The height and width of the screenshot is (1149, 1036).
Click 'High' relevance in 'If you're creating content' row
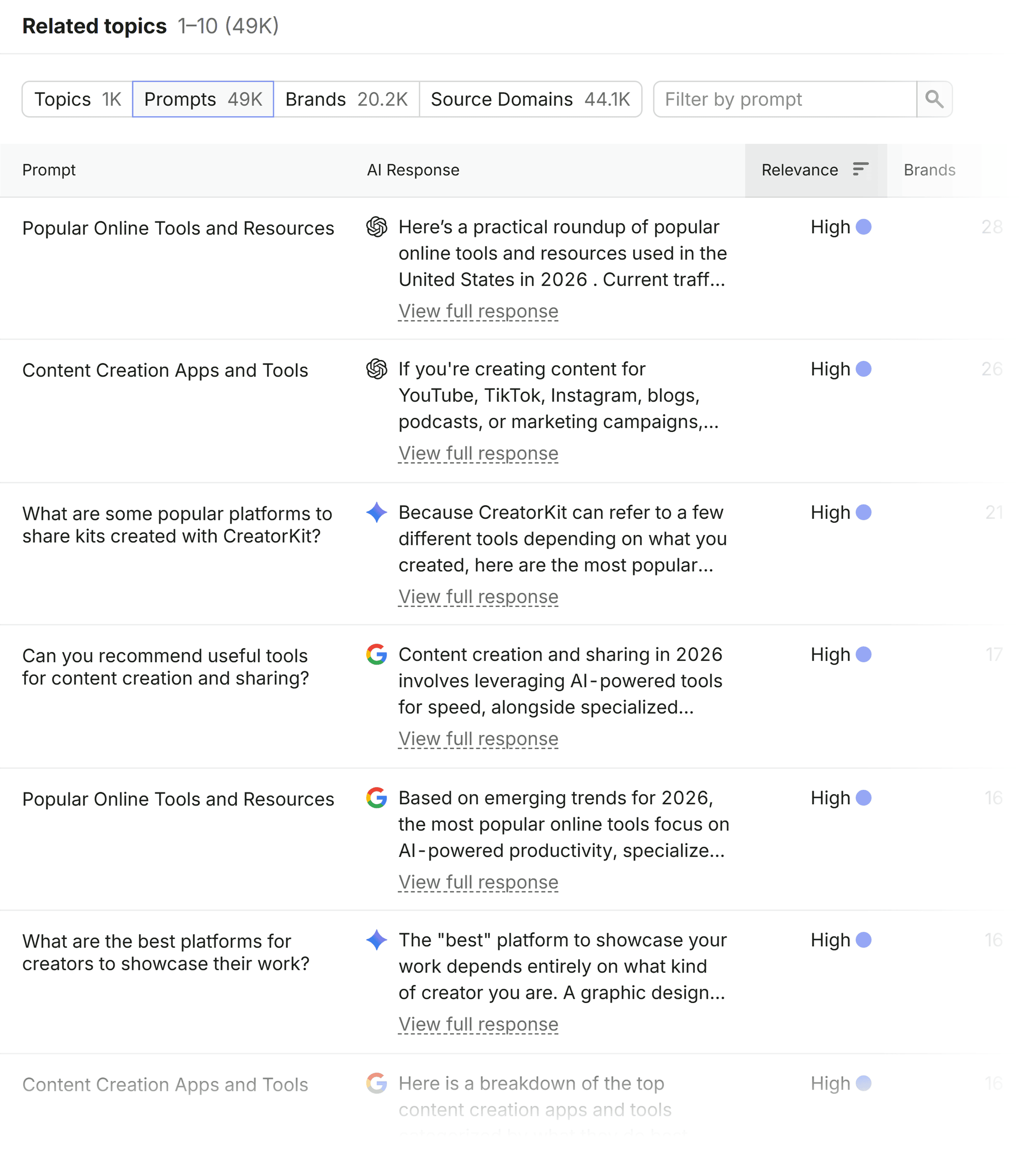(830, 369)
